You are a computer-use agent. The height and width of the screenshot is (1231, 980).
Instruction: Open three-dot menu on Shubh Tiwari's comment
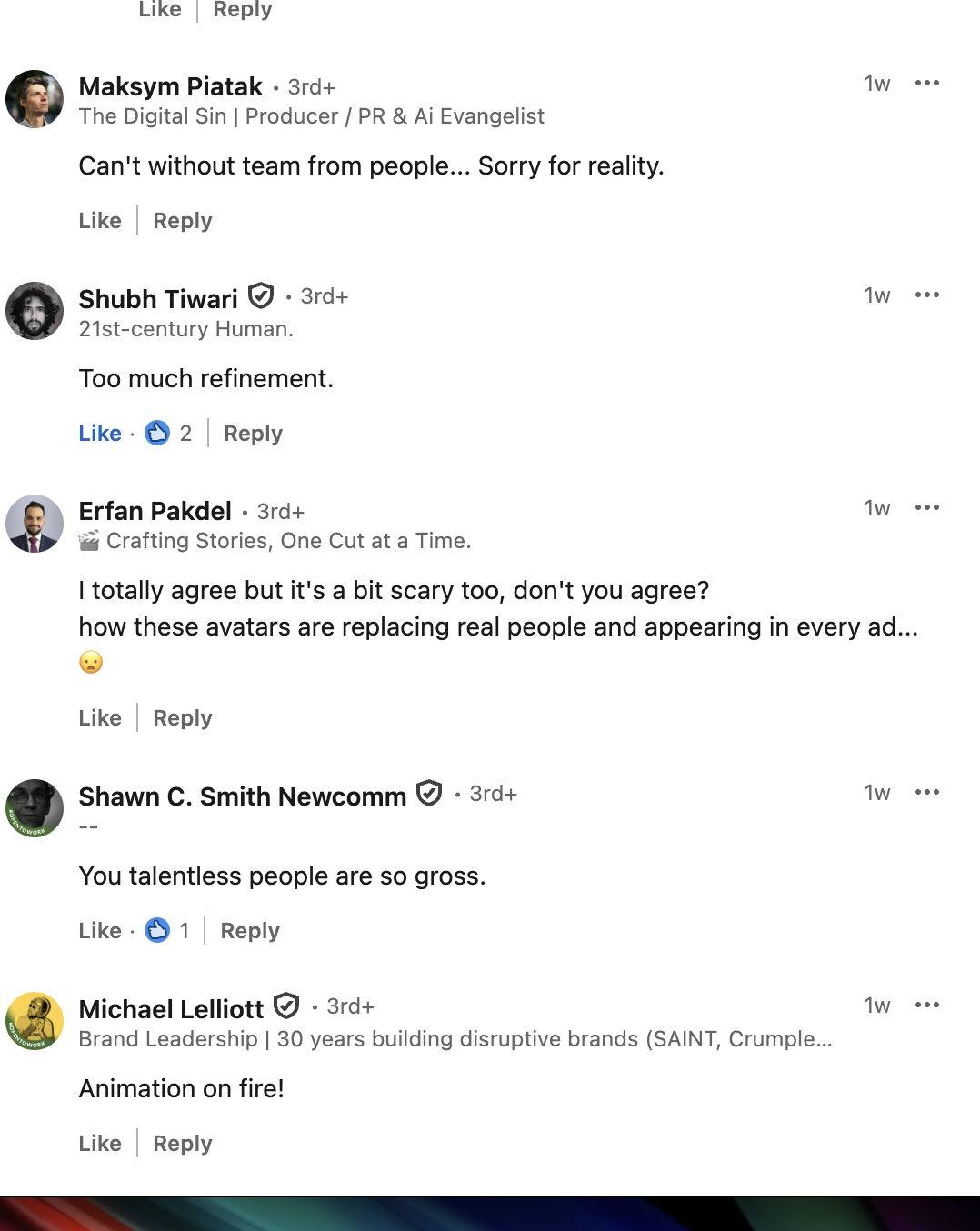927,295
